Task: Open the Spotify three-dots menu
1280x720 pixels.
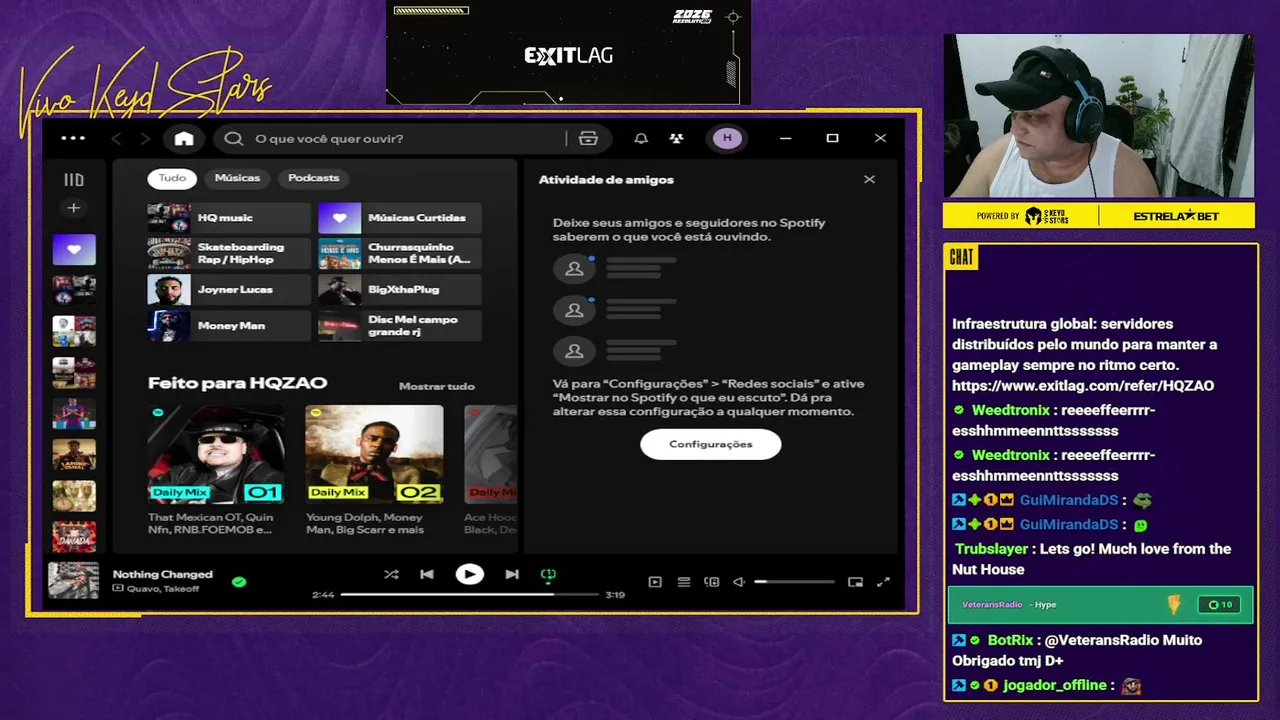Action: 73,138
